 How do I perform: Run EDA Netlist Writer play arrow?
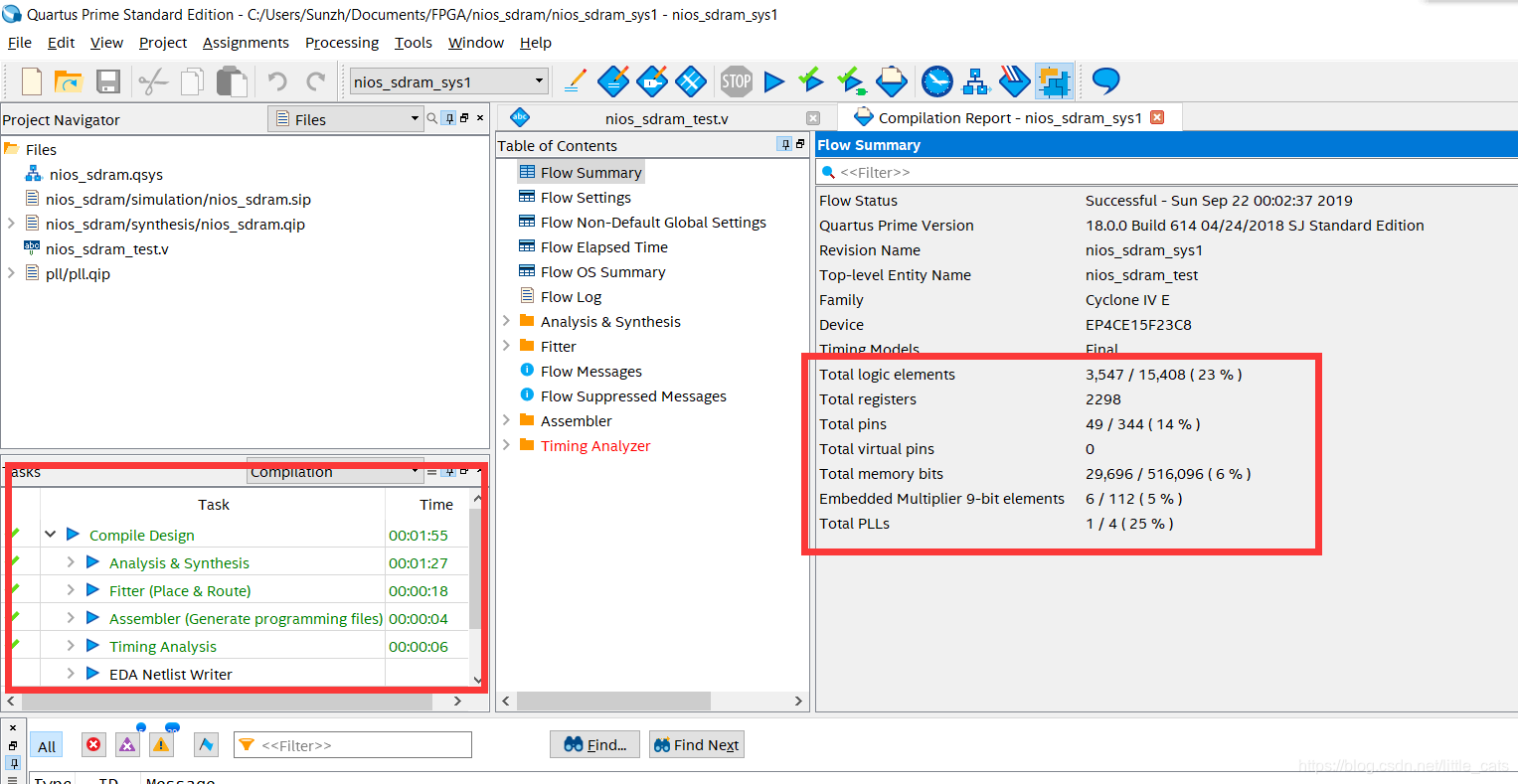[x=92, y=674]
